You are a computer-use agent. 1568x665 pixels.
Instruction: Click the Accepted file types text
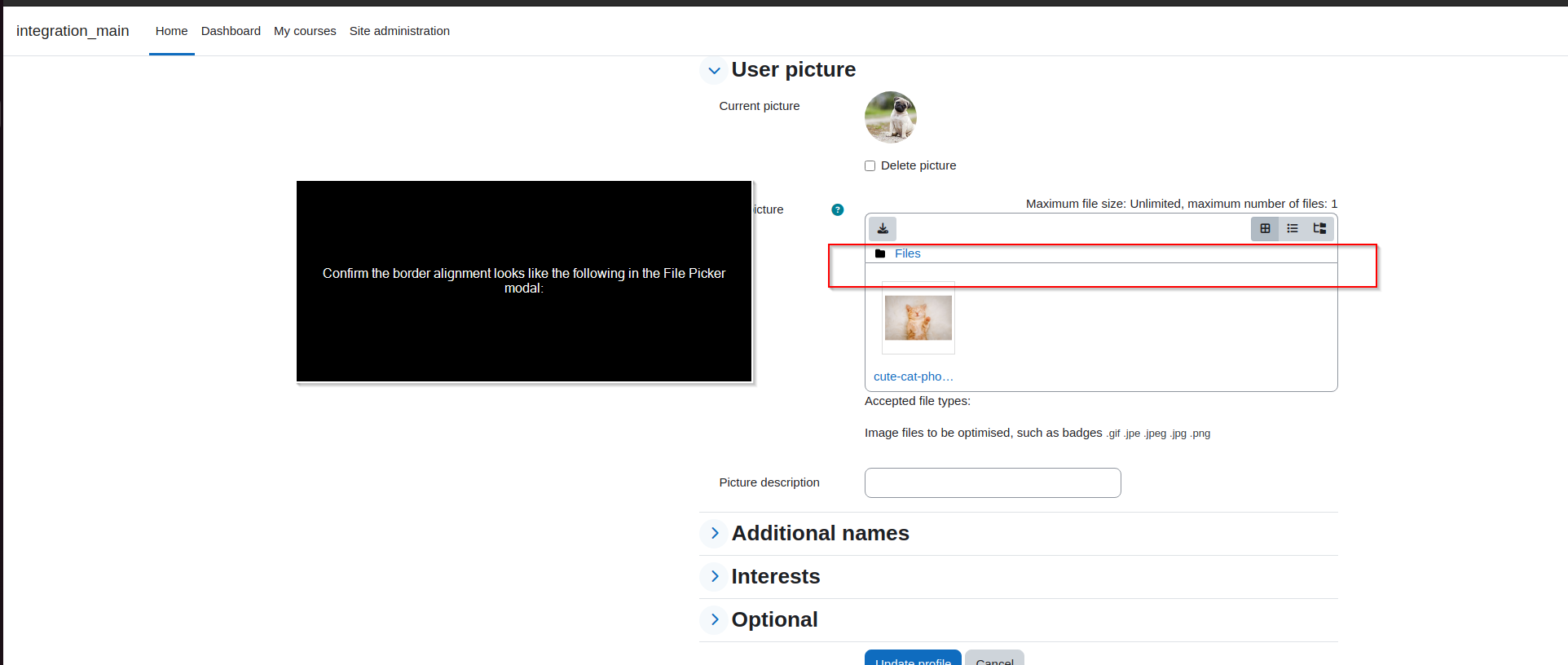918,401
